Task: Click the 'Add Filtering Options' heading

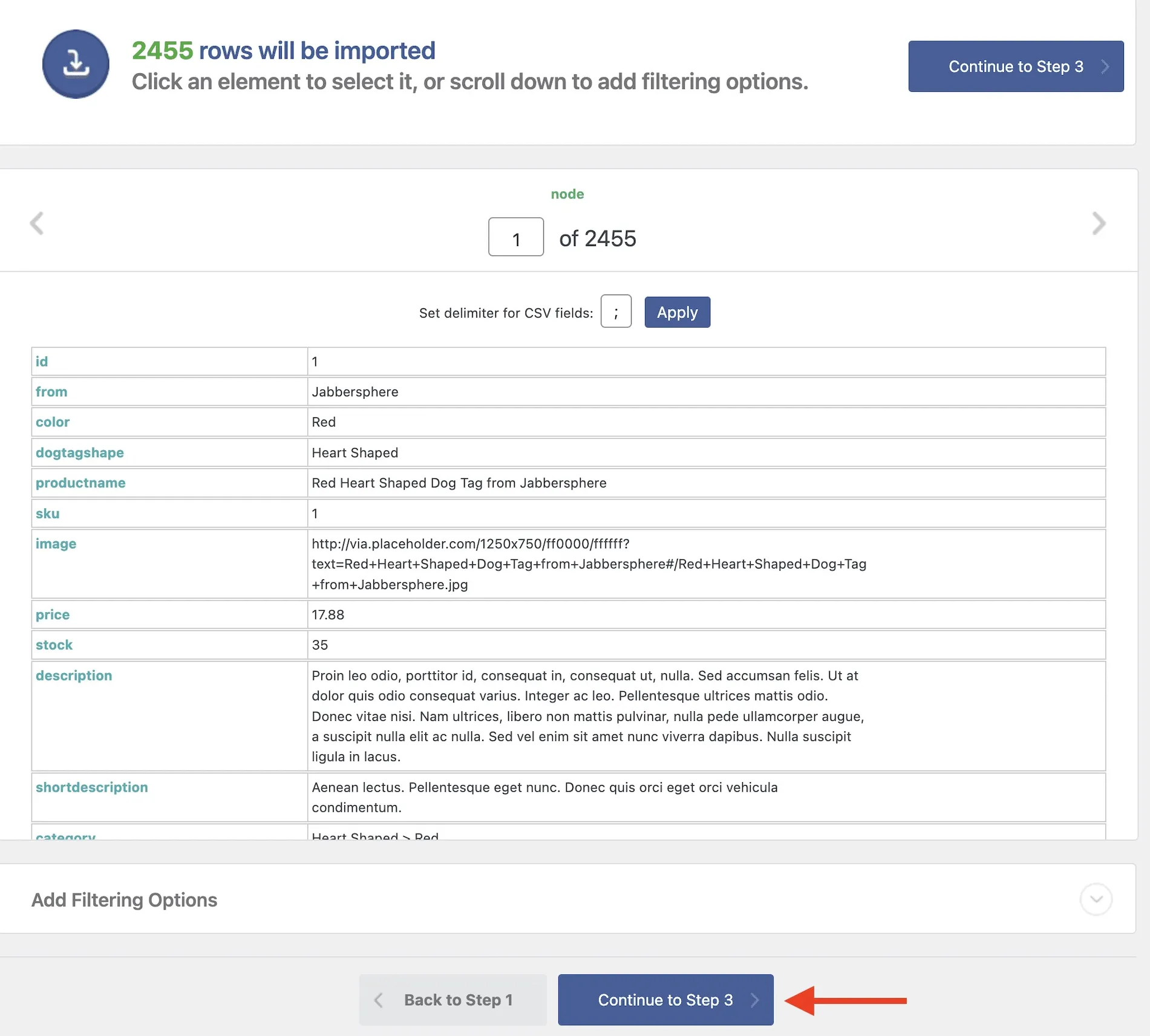Action: (125, 900)
